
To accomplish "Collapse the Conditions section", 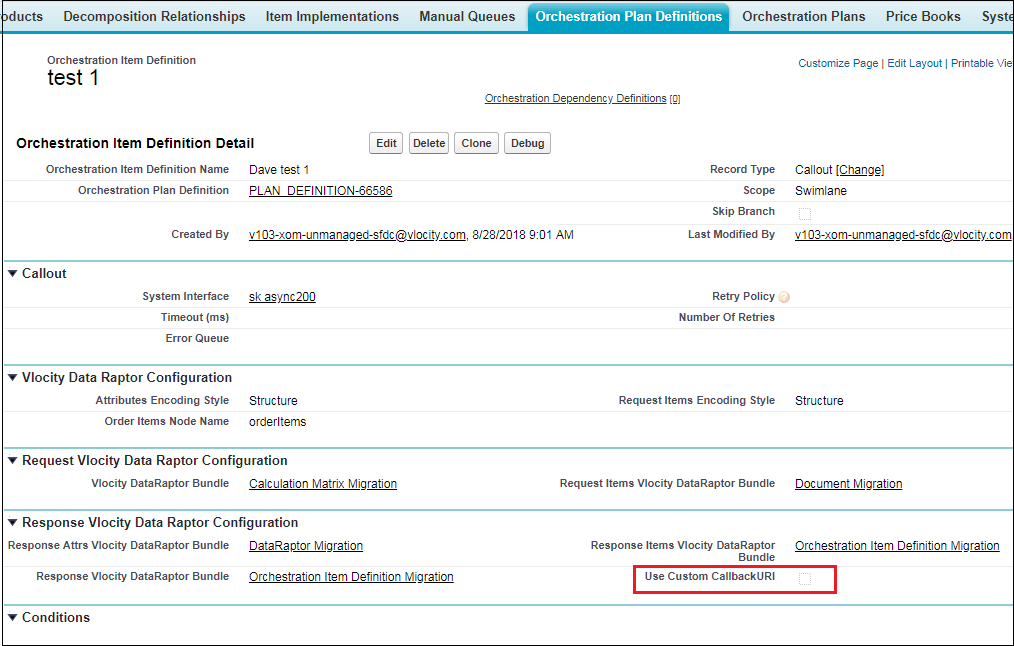I will (x=12, y=618).
